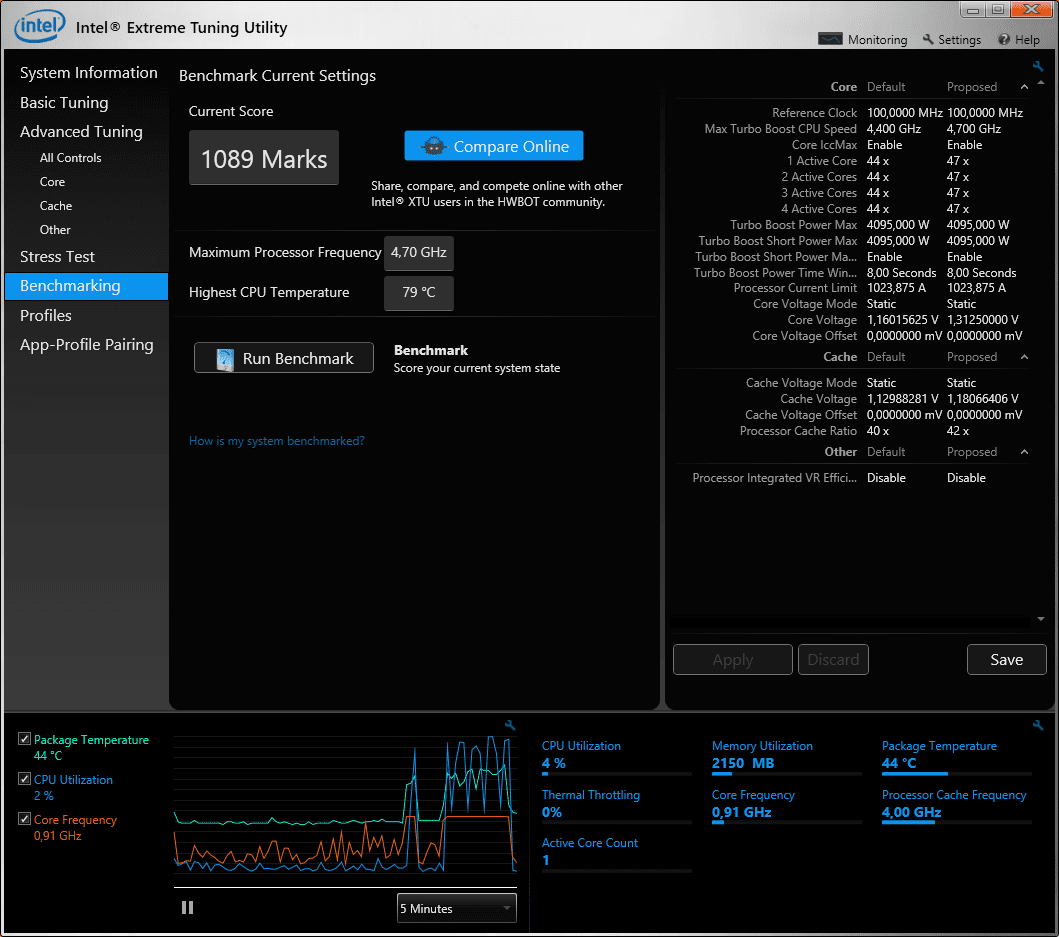Viewport: 1059px width, 937px height.
Task: Open the Help menu
Action: tap(1019, 39)
